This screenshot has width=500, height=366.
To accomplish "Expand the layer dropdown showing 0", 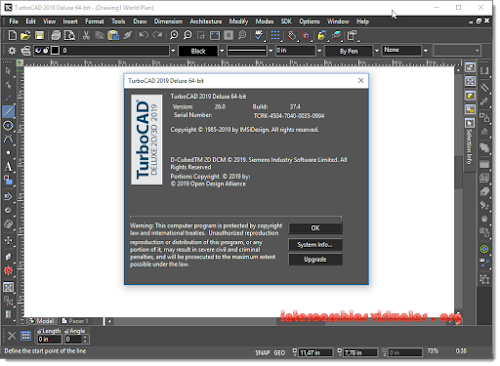I will [173, 51].
